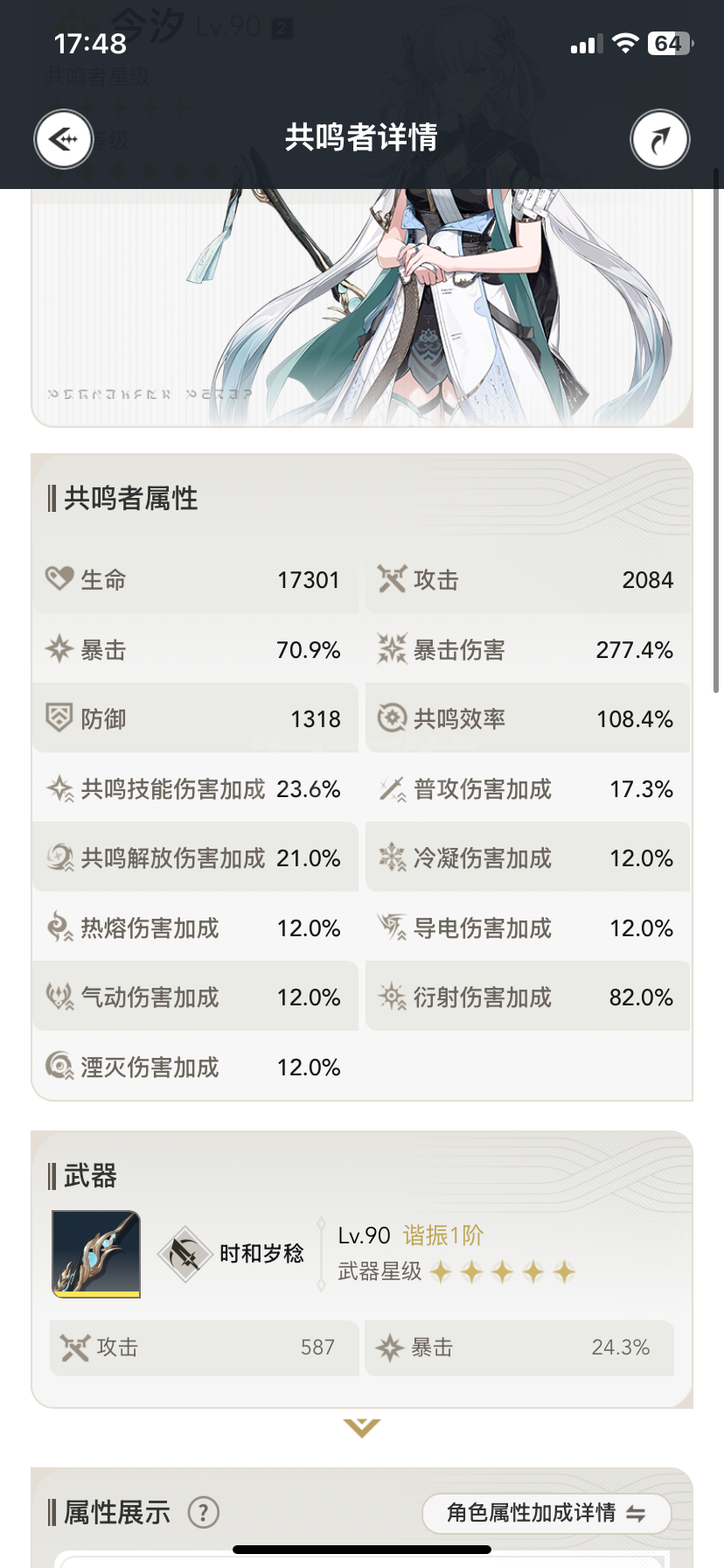Tap the back arrow button

[64, 139]
